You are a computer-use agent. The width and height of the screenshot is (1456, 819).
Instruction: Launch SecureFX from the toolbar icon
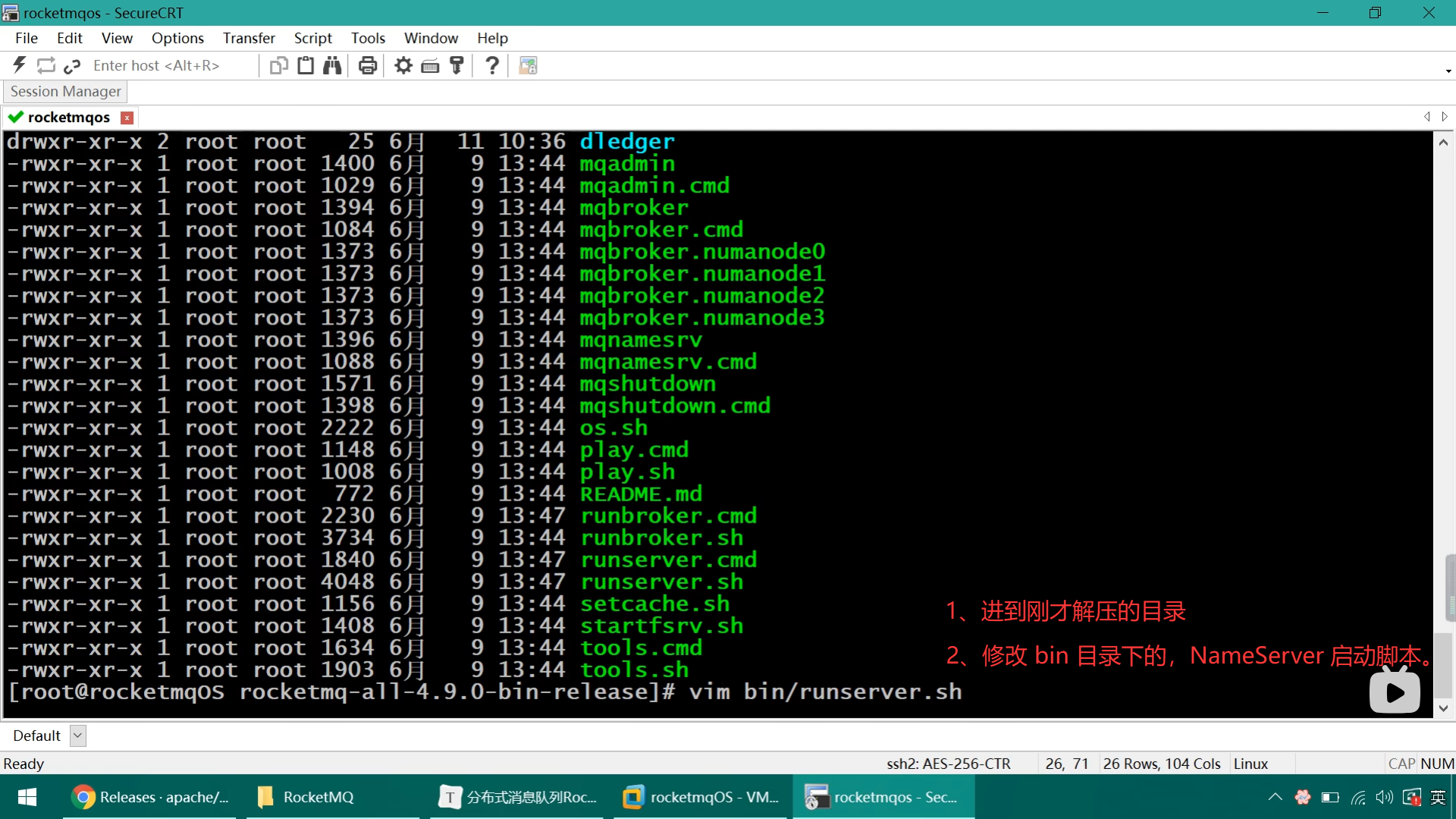(x=528, y=65)
